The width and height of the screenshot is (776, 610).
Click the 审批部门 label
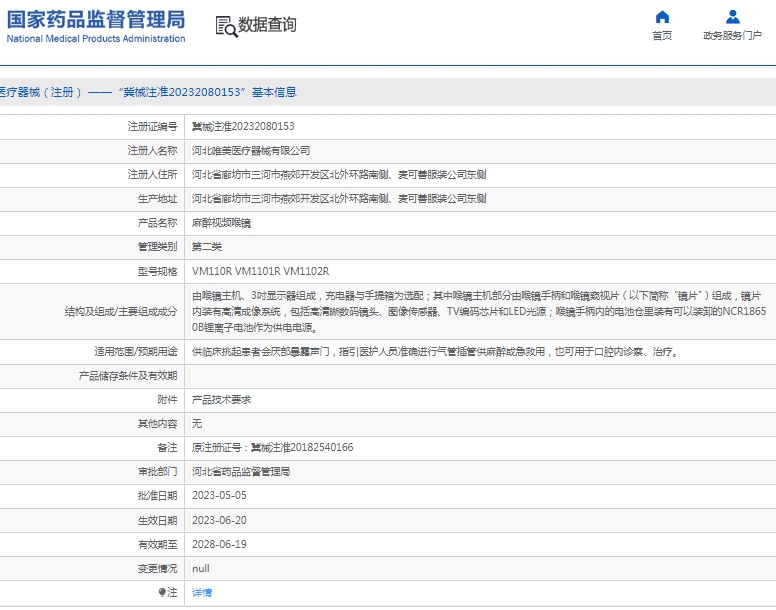157,471
